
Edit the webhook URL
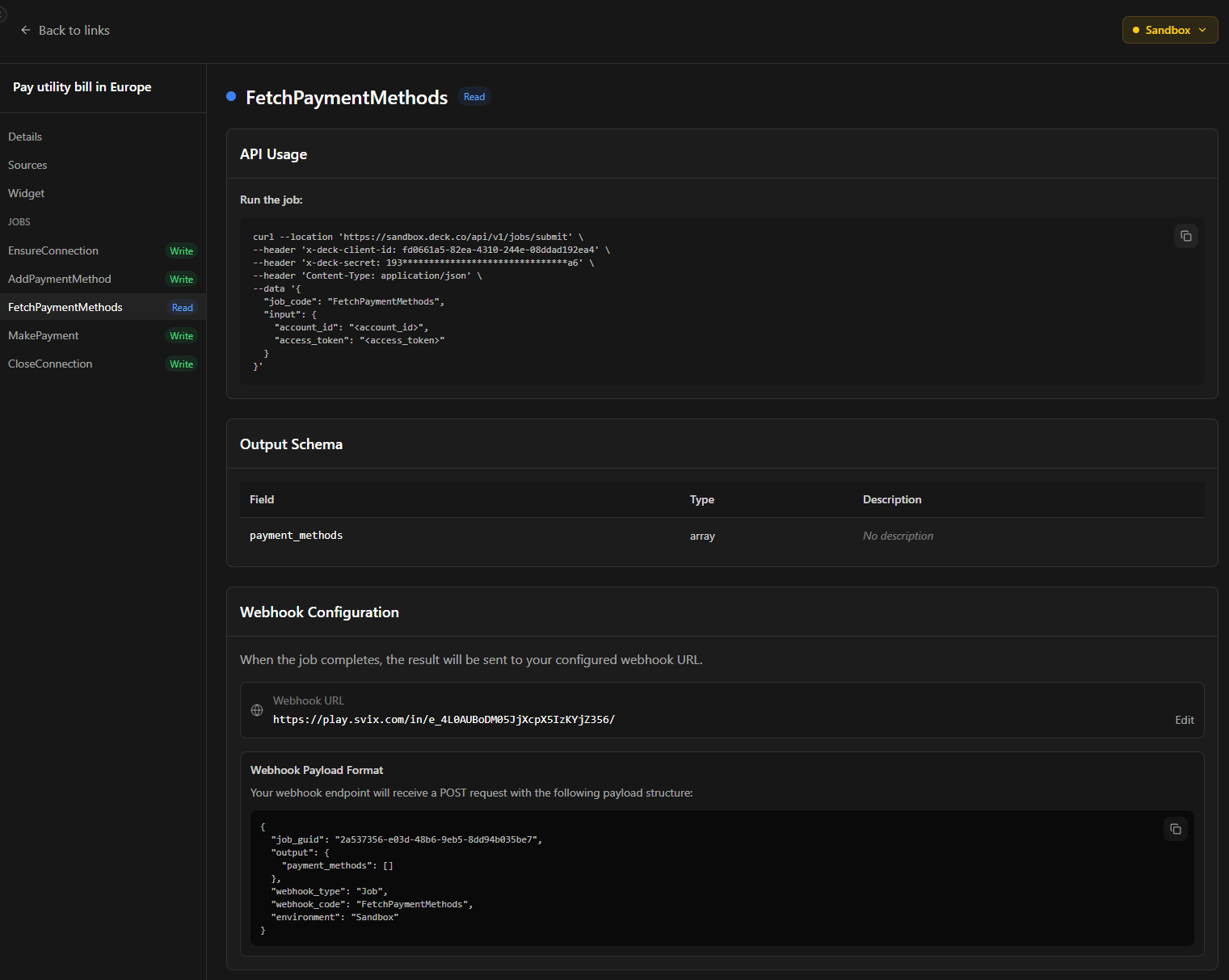(x=1185, y=720)
